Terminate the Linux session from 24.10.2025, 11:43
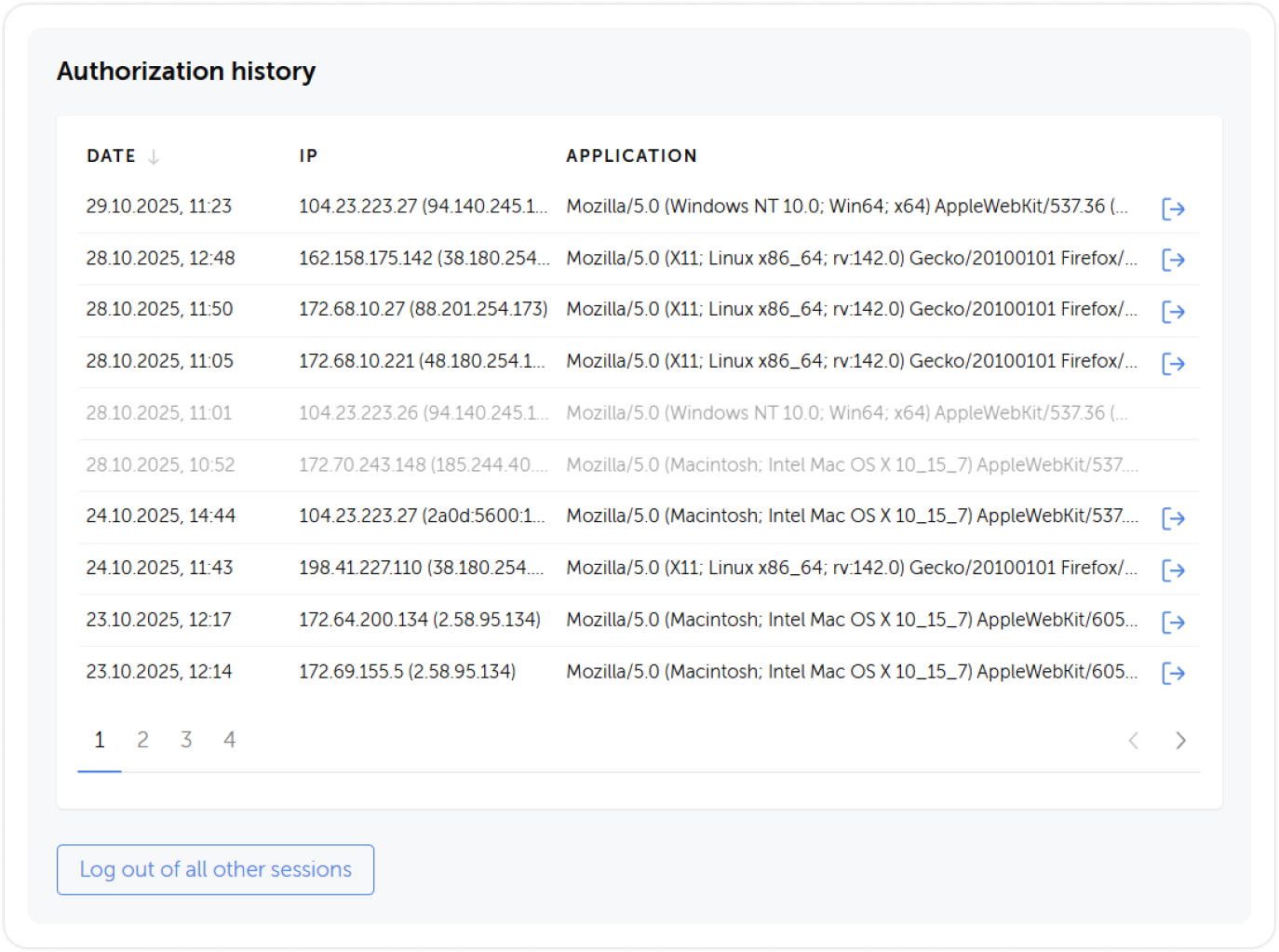This screenshot has width=1279, height=952. click(1174, 570)
